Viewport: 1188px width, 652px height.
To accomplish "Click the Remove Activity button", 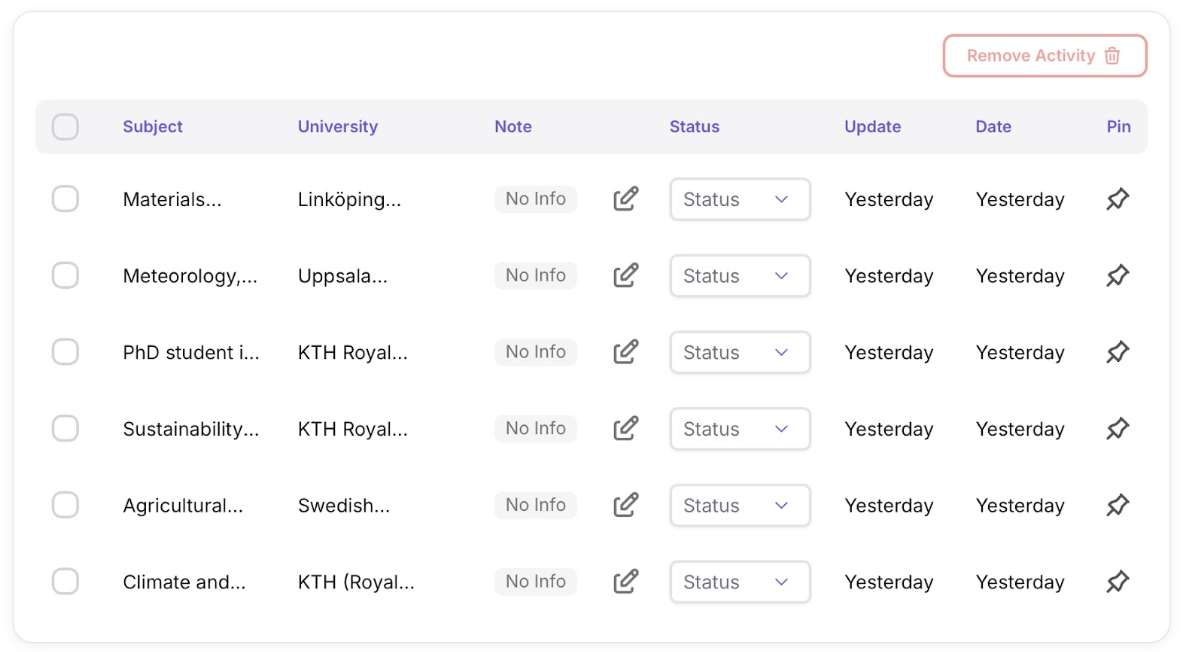I will pos(1044,56).
